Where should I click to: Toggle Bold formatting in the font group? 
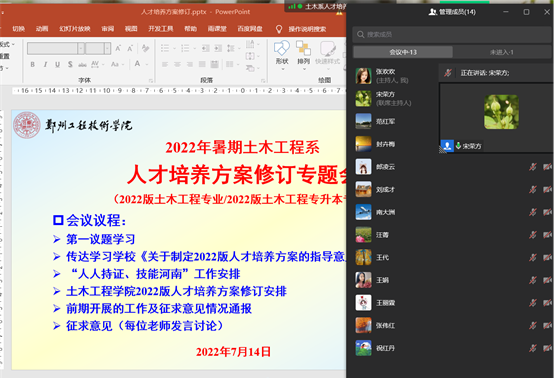click(x=33, y=64)
